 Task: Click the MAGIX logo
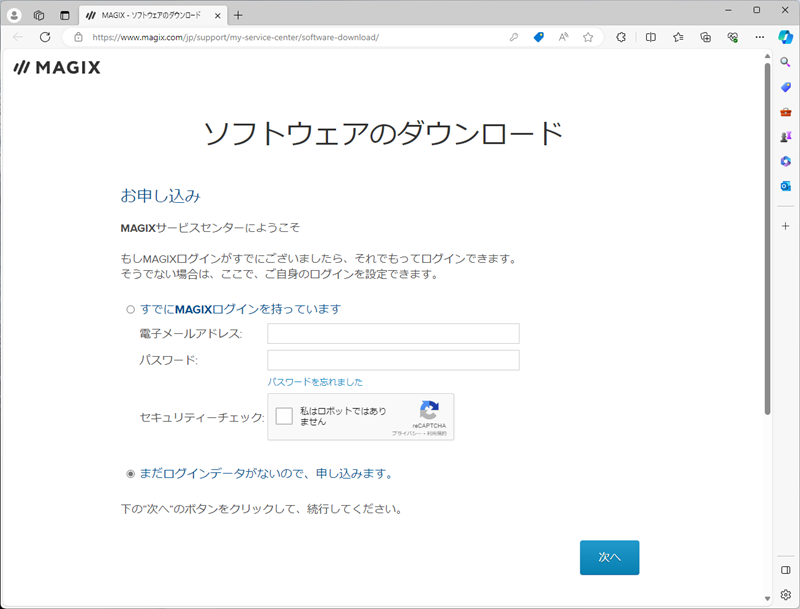(x=57, y=67)
